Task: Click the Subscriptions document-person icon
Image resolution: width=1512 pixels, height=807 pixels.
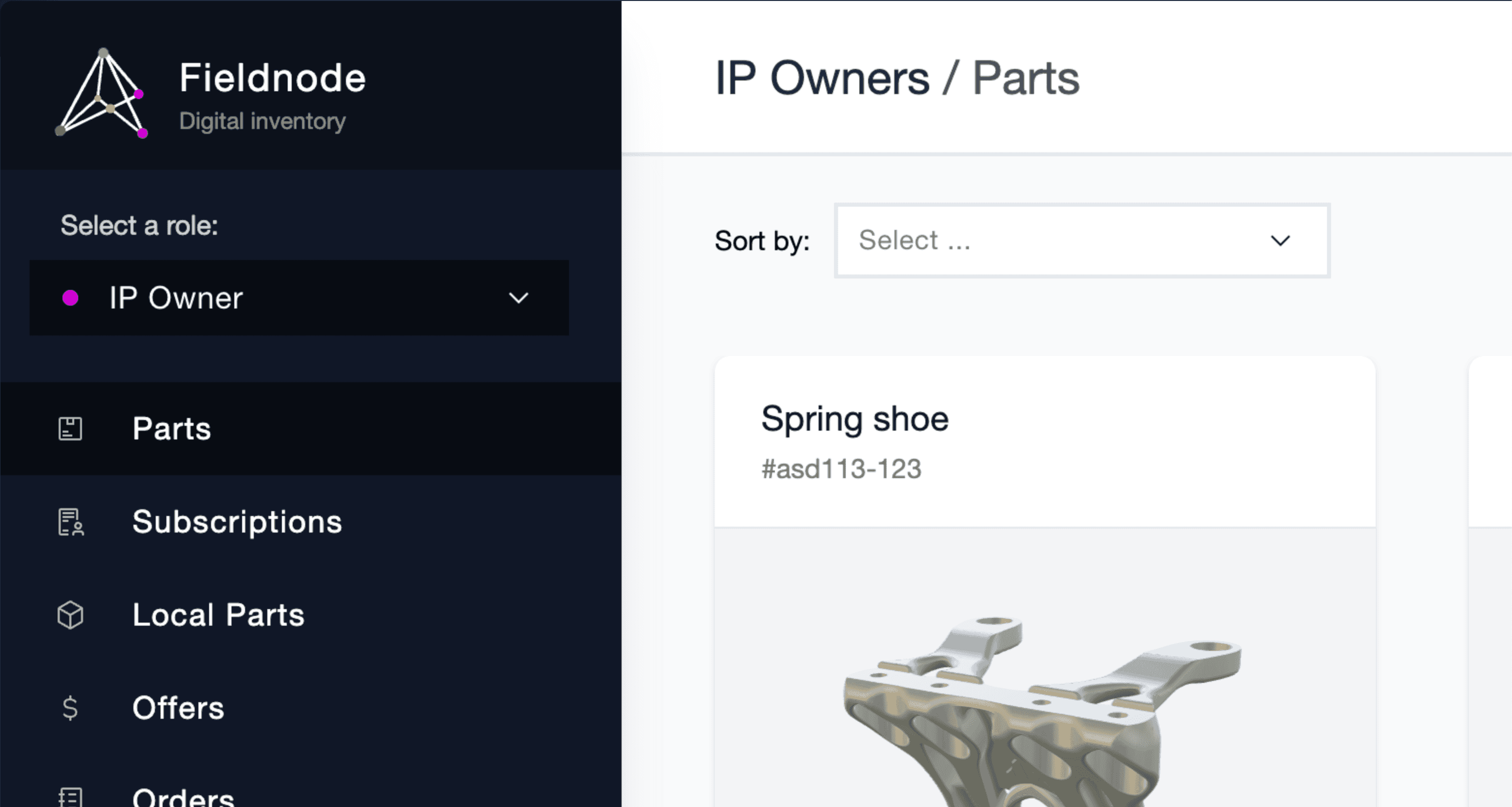Action: pyautogui.click(x=71, y=522)
